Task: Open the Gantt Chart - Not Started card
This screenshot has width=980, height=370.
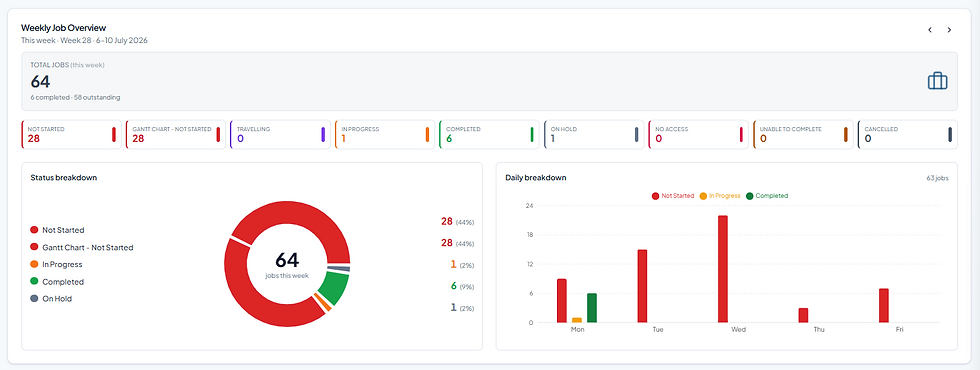Action: 176,134
